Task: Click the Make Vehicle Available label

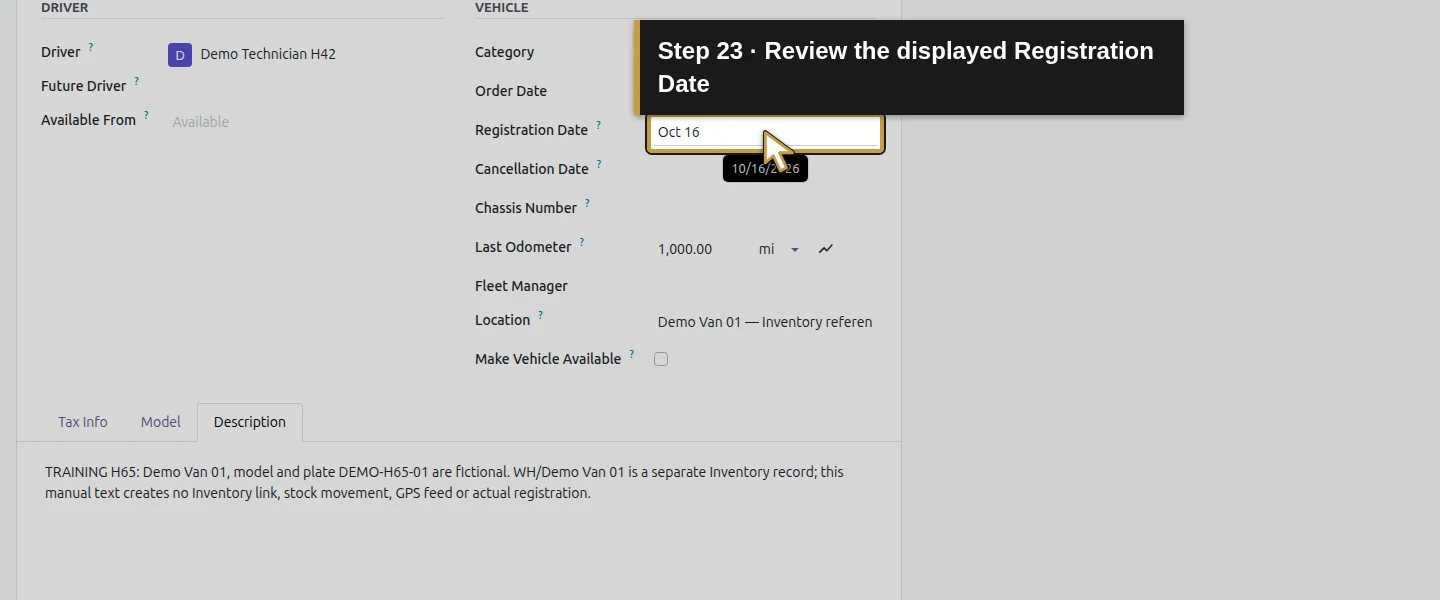Action: click(548, 359)
